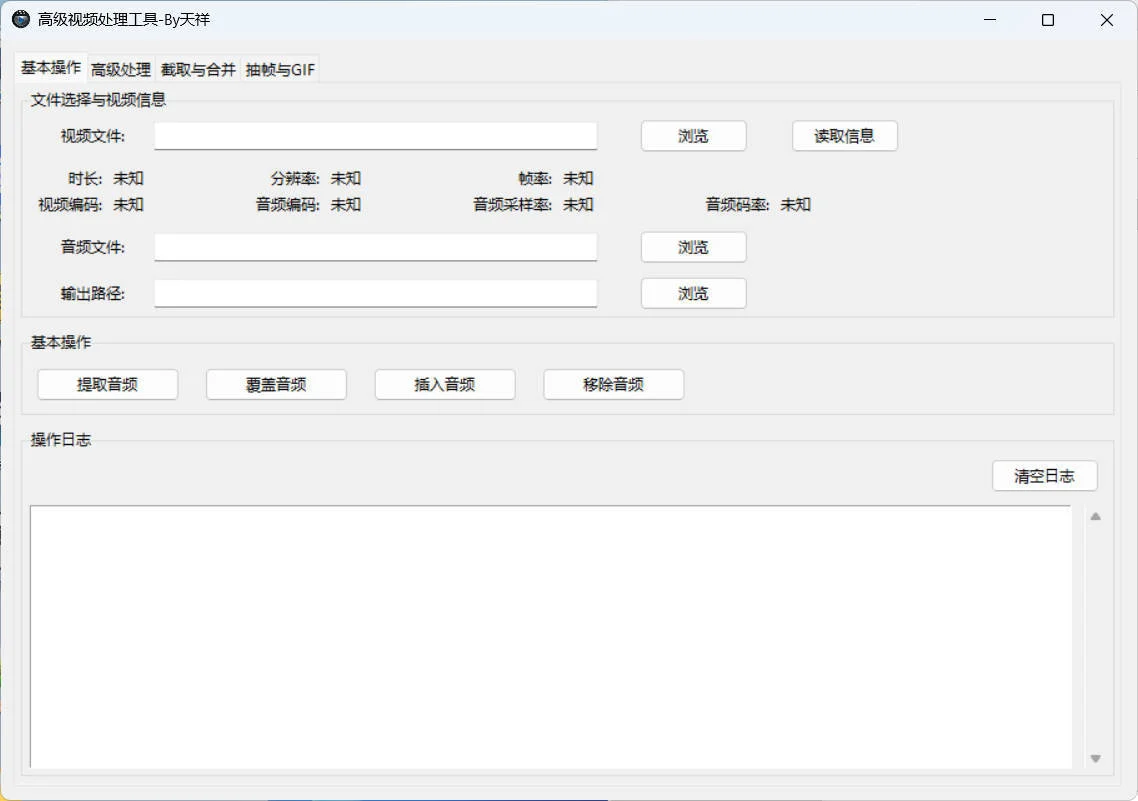Switch to the 截取与合并 tab
Viewport: 1138px width, 801px height.
[x=197, y=69]
